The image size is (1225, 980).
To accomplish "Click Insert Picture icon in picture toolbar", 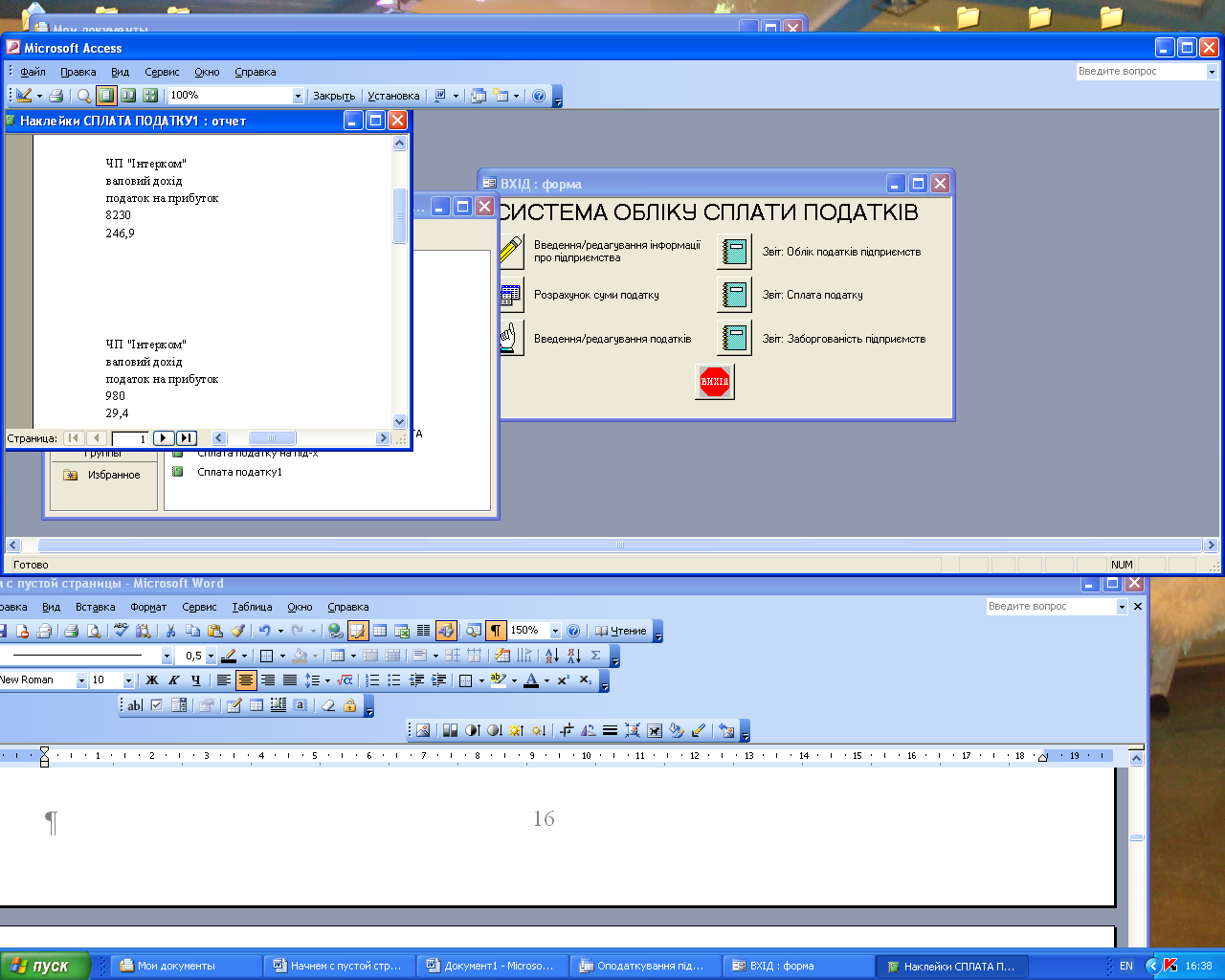I will (422, 730).
